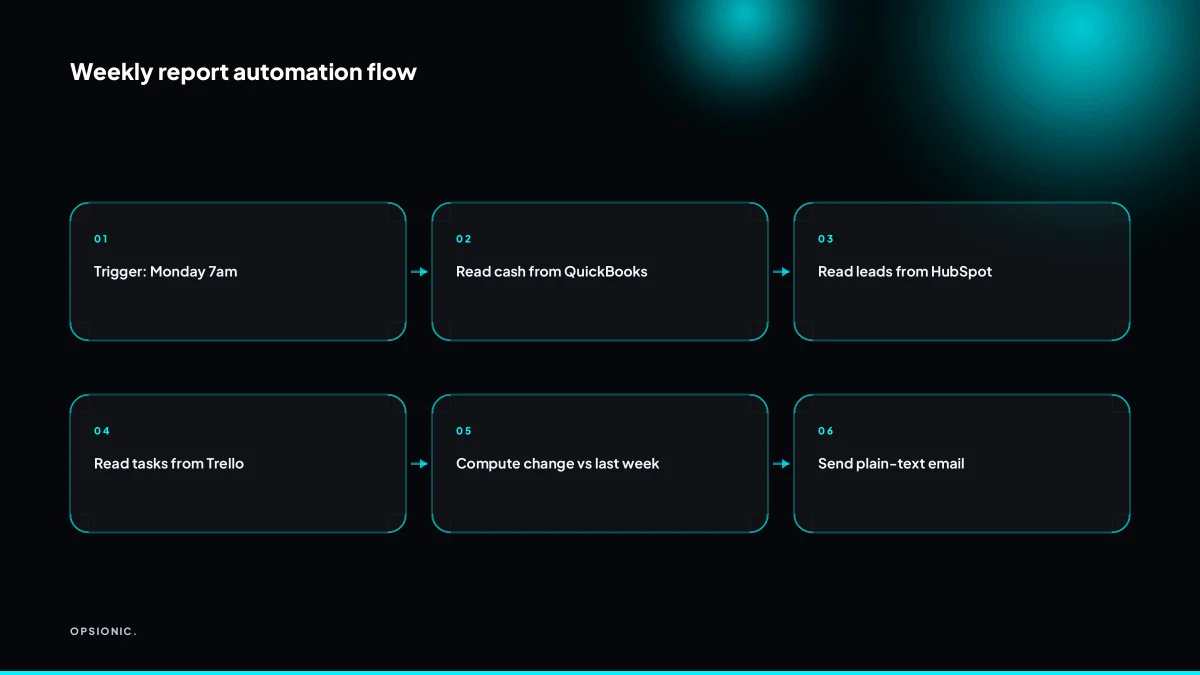Select the 'Read leads from HubSpot' card
Viewport: 1200px width, 675px height.
[x=962, y=272]
